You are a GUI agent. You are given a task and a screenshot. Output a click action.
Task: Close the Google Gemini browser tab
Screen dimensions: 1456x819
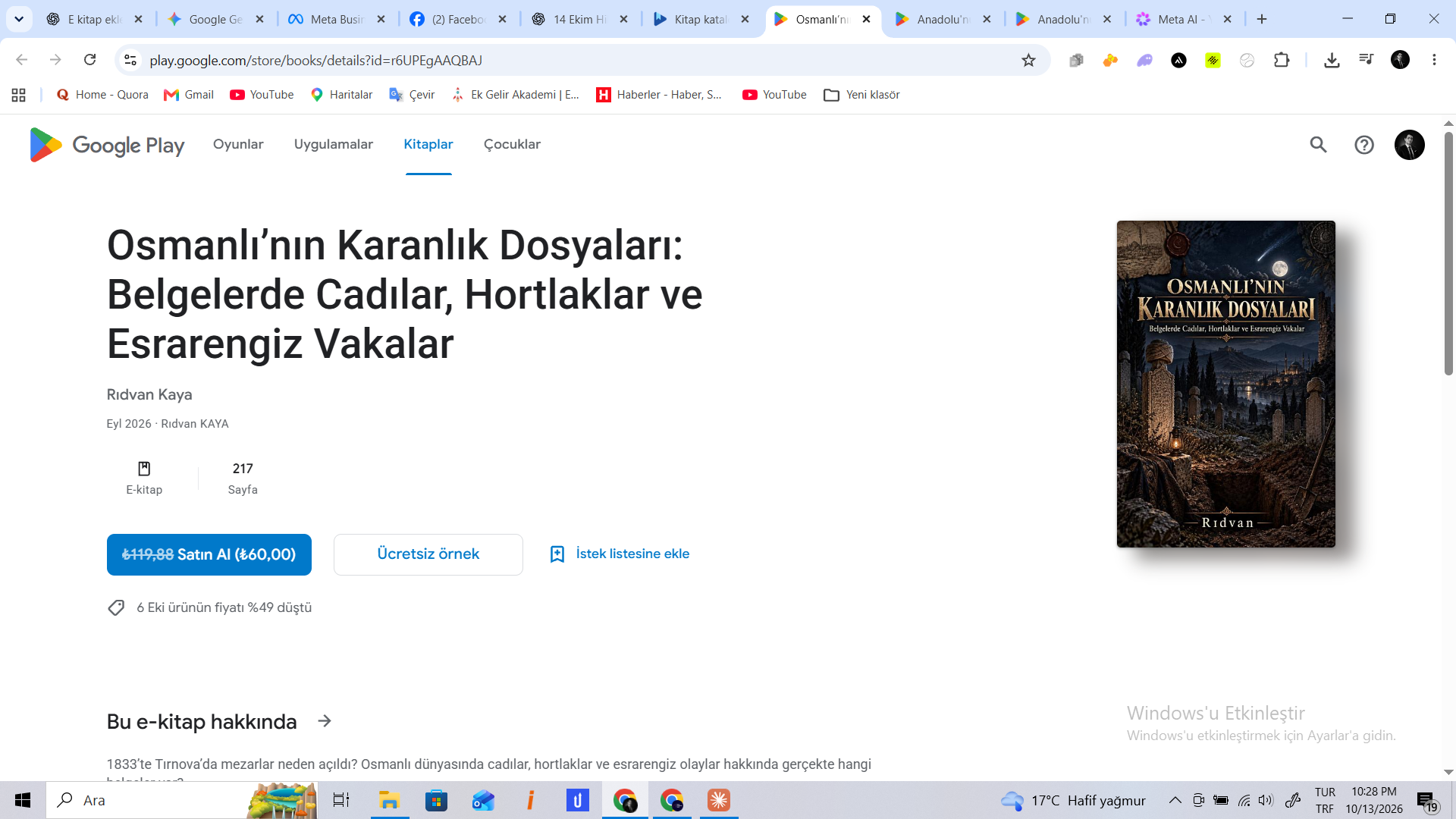(x=260, y=19)
